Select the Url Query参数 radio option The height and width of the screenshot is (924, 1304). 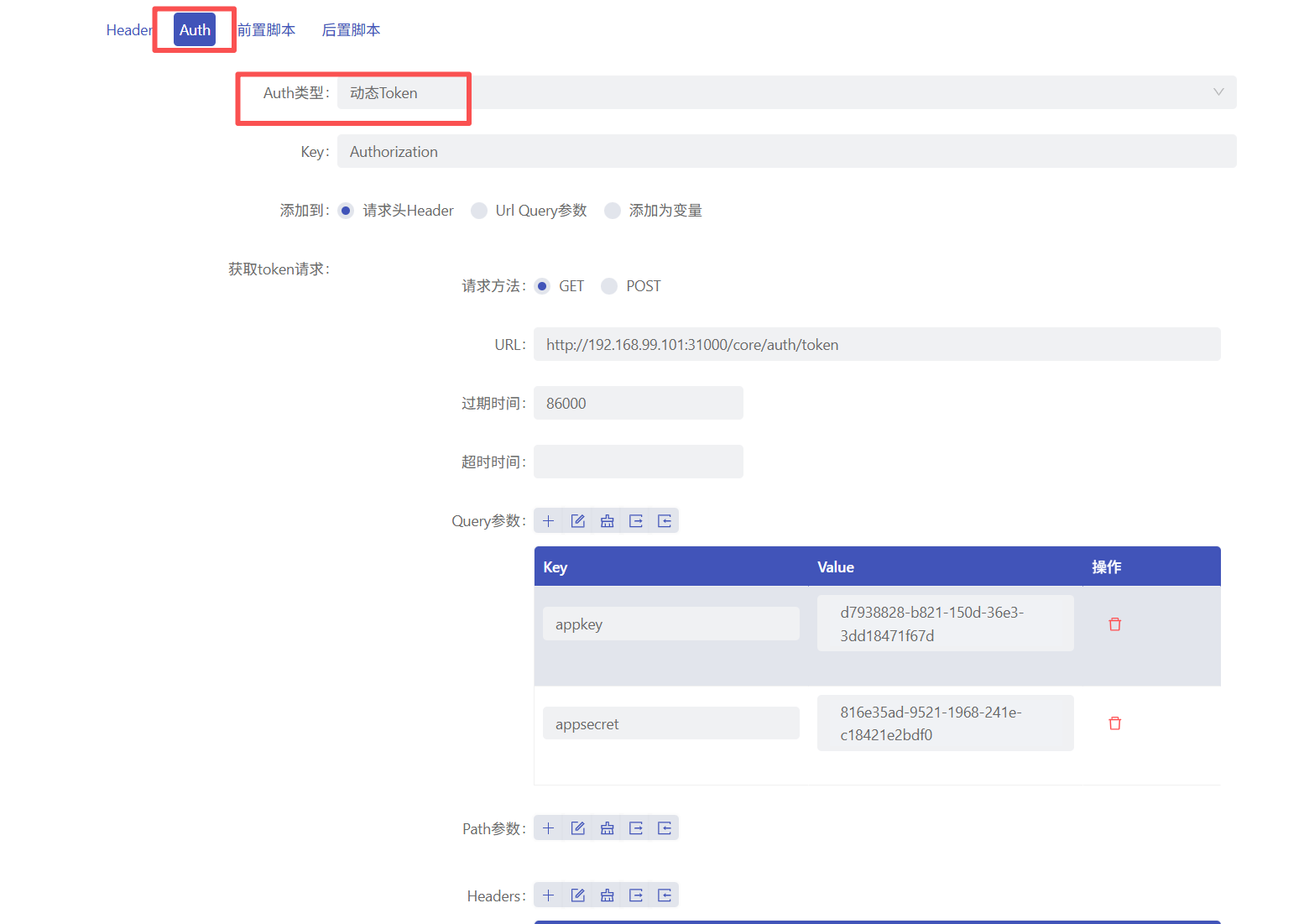coord(479,211)
